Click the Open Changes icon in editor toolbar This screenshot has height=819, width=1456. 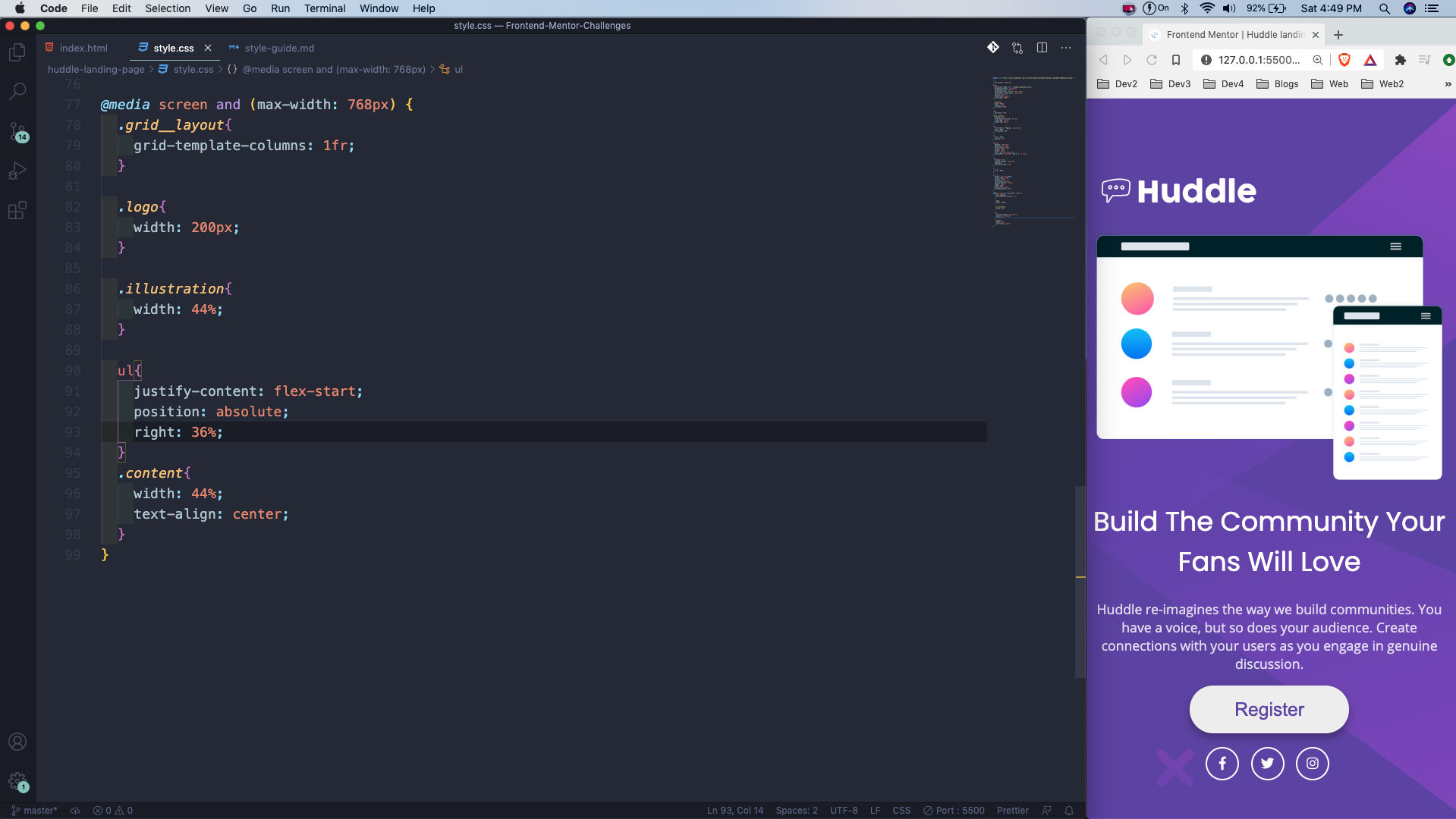coord(1017,48)
